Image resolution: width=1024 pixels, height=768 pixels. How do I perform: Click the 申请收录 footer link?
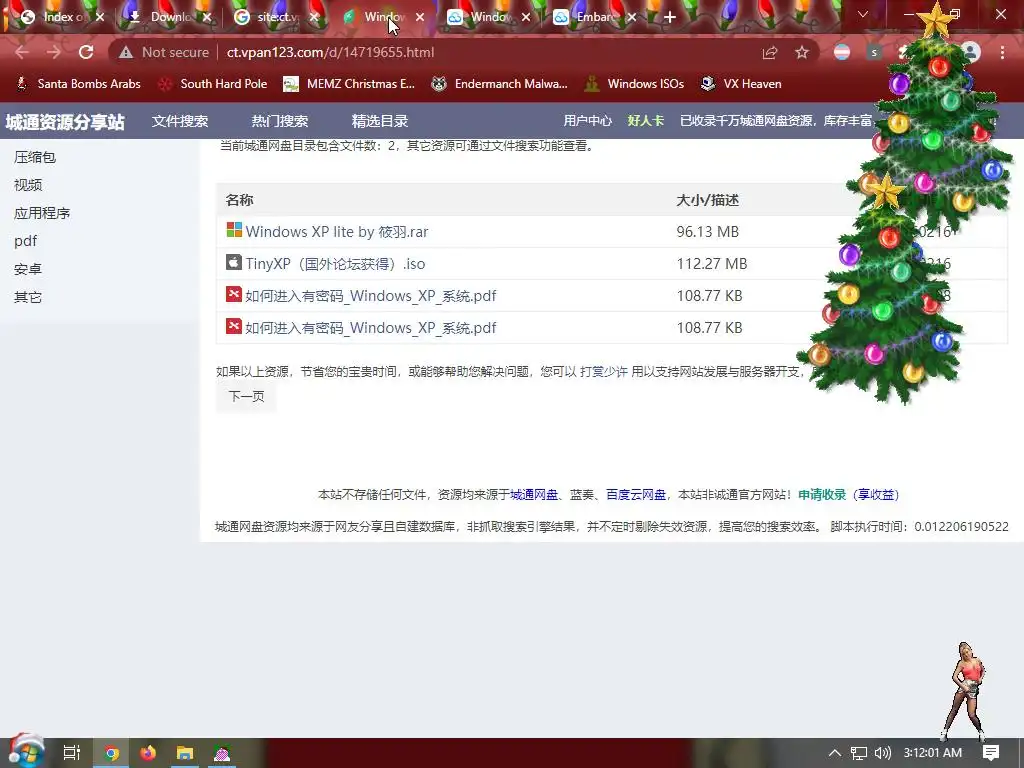coord(822,495)
